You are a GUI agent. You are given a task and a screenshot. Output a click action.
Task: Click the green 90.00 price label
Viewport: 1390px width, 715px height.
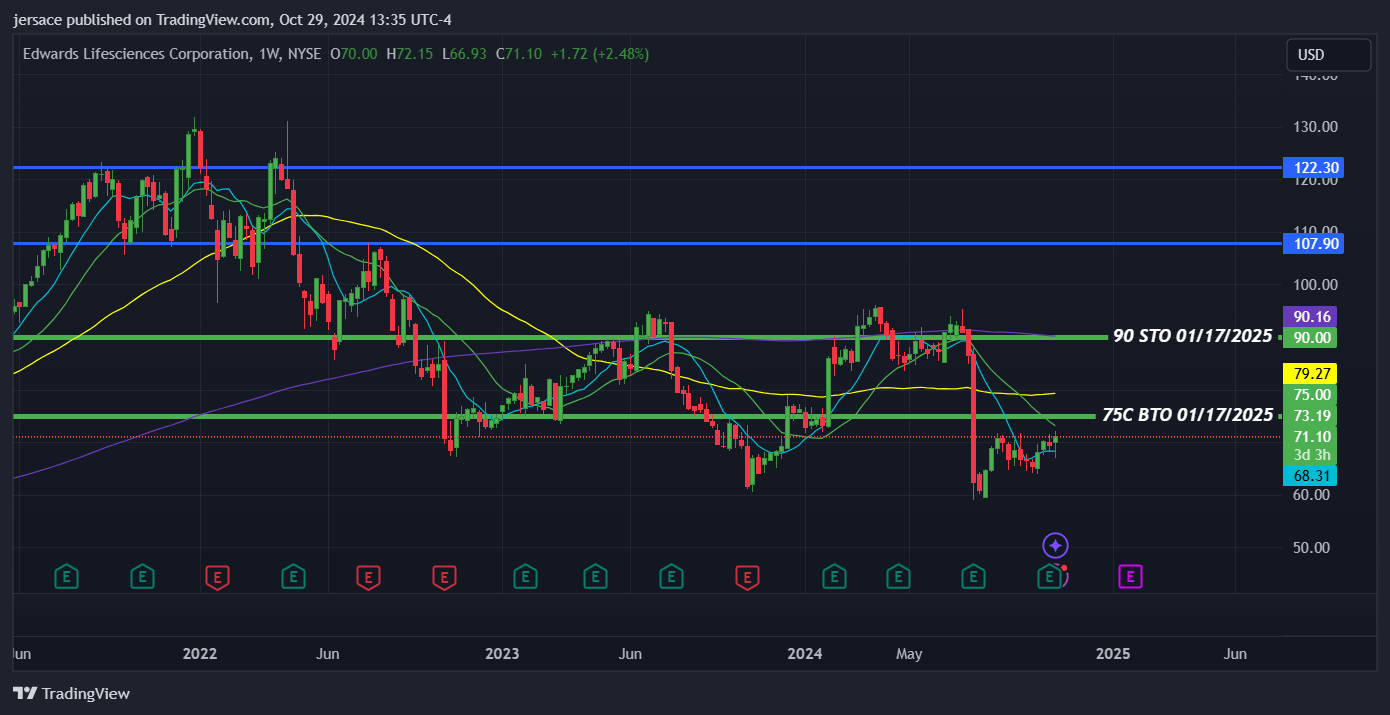(x=1309, y=338)
